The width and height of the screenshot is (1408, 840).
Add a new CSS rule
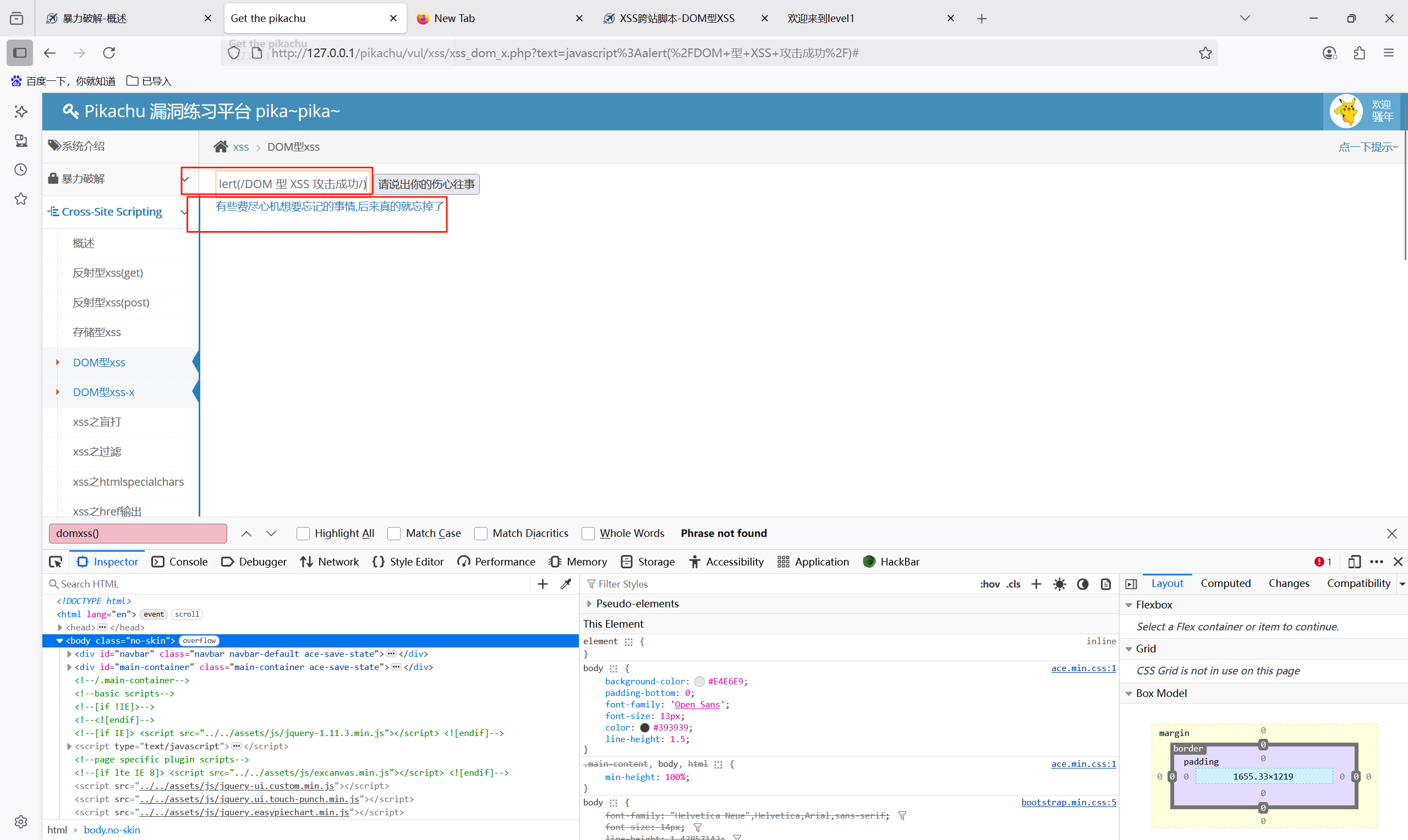[1036, 584]
